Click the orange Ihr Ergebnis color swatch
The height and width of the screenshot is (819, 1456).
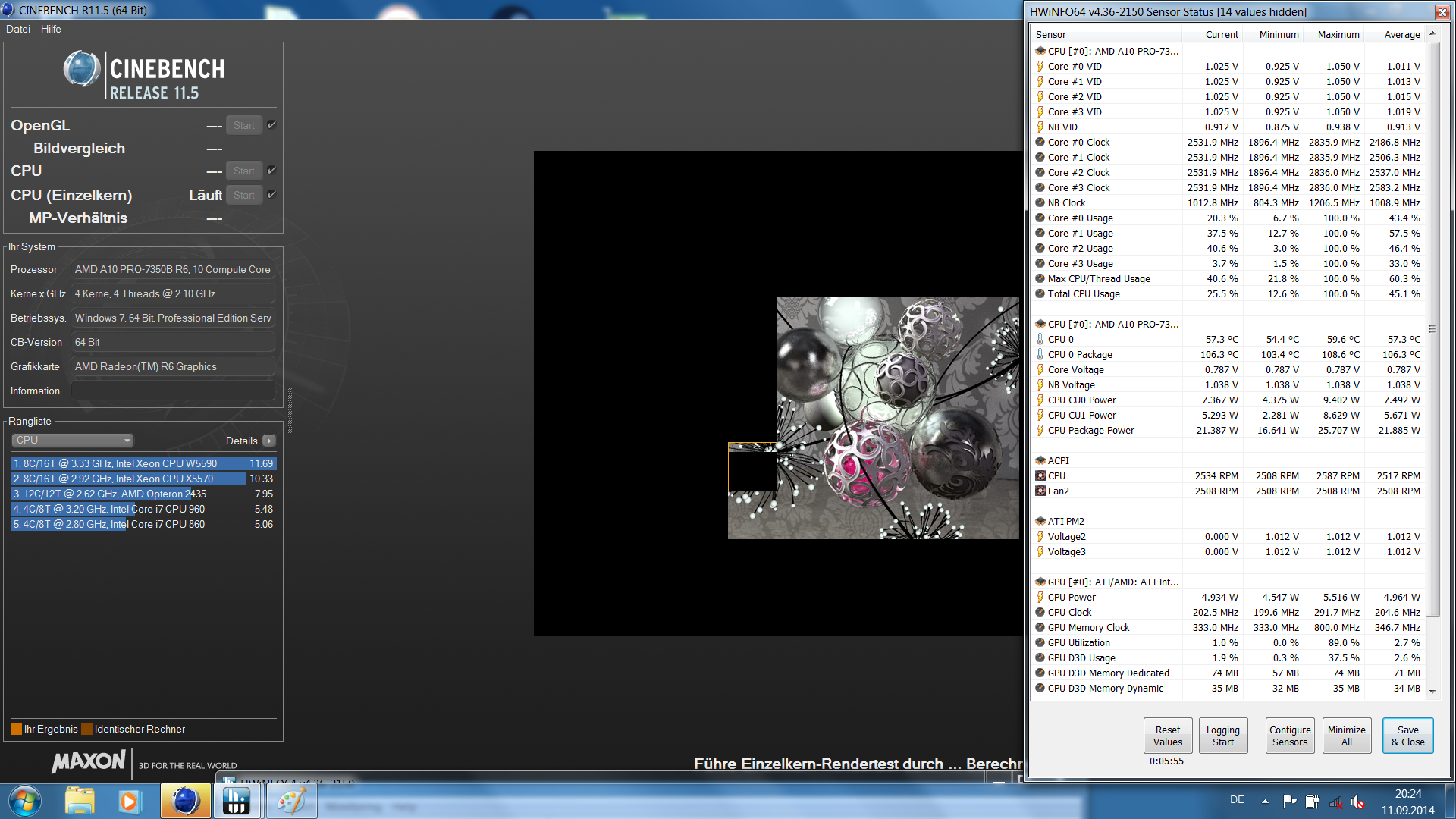[x=16, y=730]
